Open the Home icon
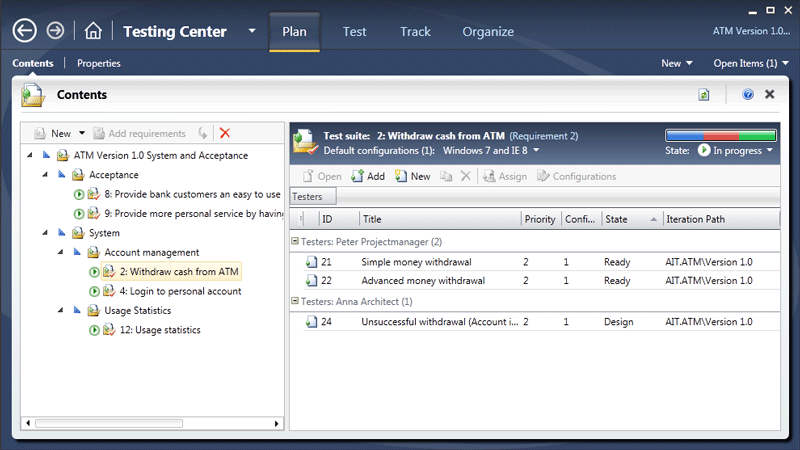This screenshot has width=800, height=450. point(93,31)
